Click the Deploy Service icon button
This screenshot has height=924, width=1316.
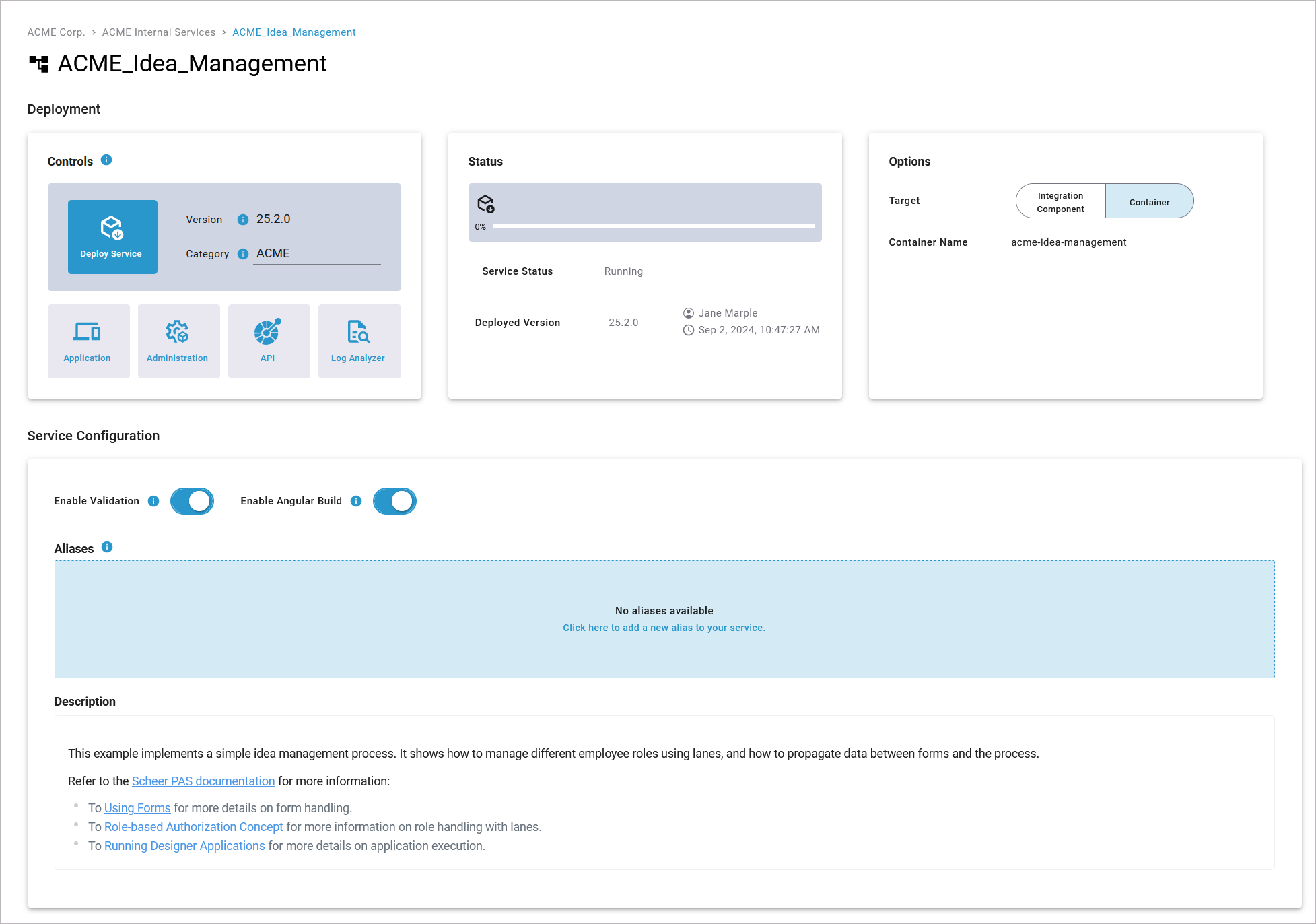[112, 236]
